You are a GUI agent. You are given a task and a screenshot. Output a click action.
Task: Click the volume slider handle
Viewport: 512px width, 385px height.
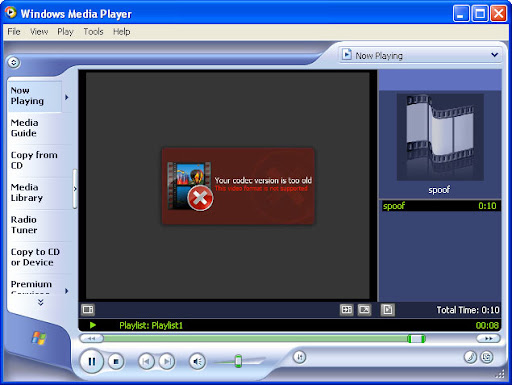pos(238,361)
